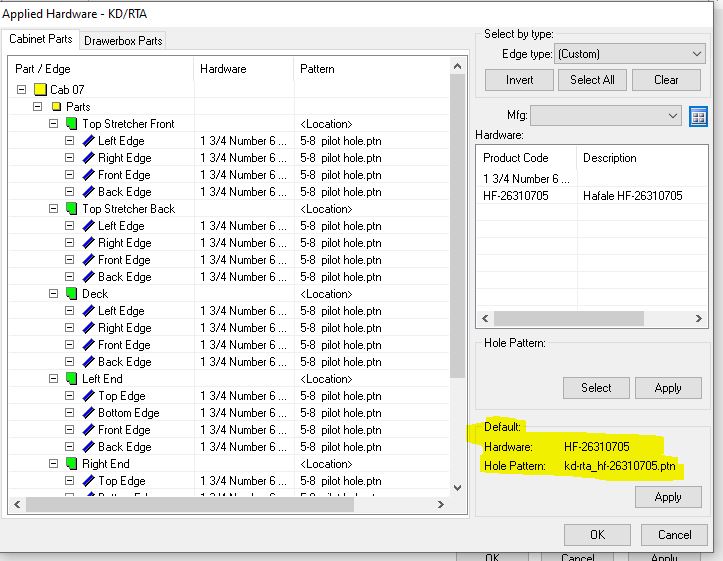Image resolution: width=723 pixels, height=561 pixels.
Task: Click the green Top Stretcher Front part icon
Action: [x=71, y=124]
